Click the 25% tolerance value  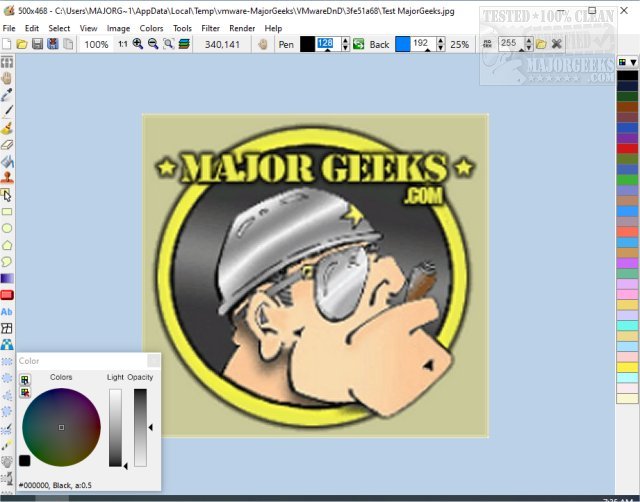point(460,44)
